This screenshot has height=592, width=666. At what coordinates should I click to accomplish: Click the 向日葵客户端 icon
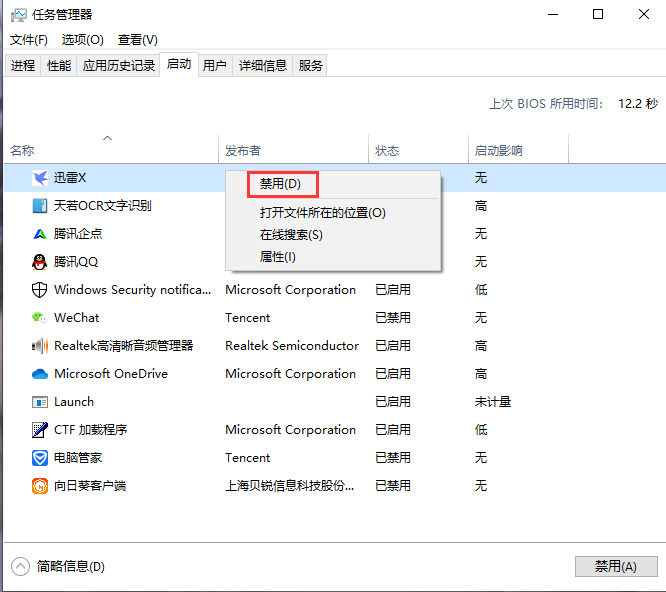tap(40, 486)
